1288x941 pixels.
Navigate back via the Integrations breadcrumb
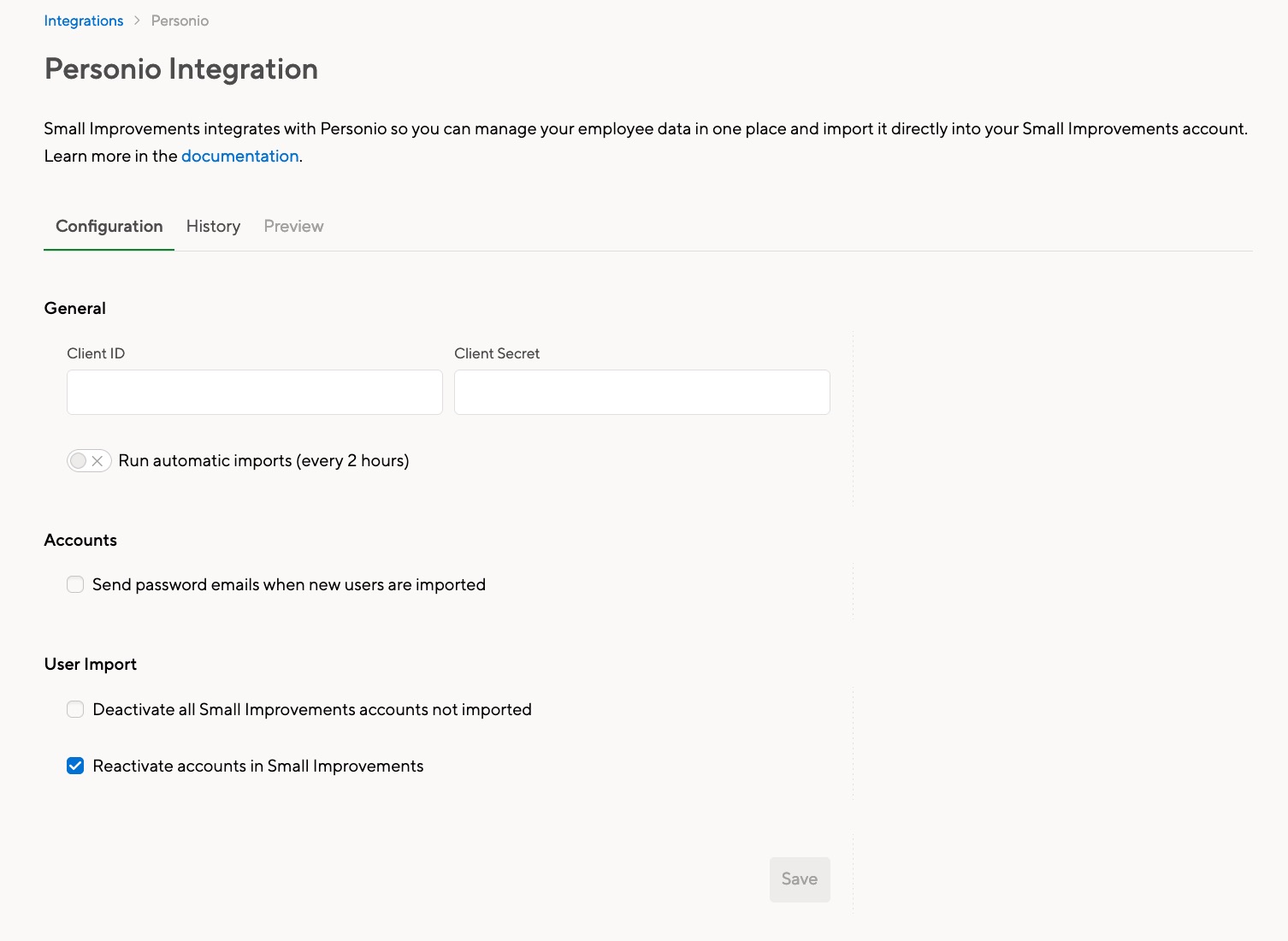point(83,20)
